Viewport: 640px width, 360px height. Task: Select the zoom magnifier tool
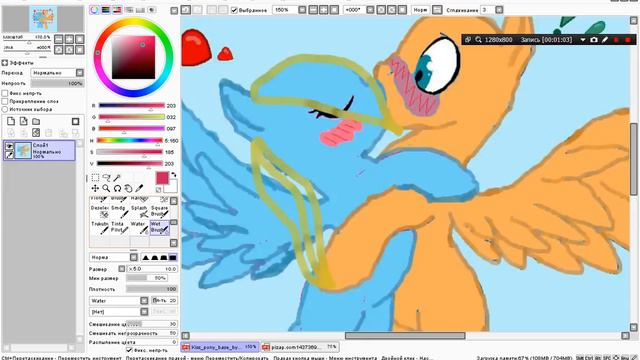(106, 188)
